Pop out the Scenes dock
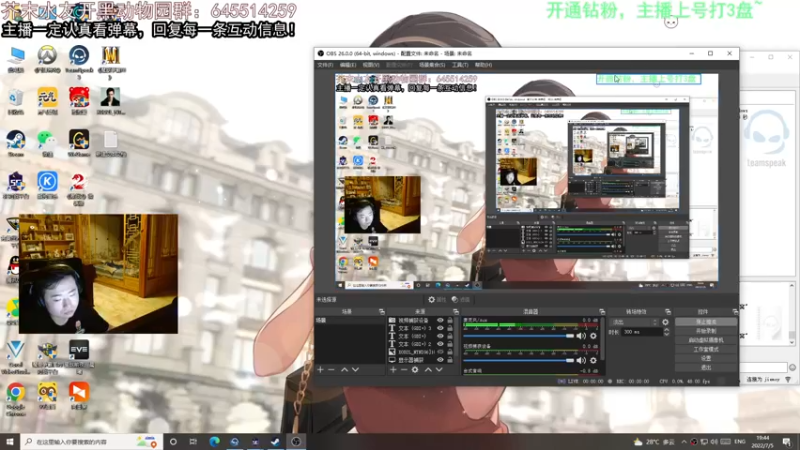The height and width of the screenshot is (450, 800). [x=382, y=311]
